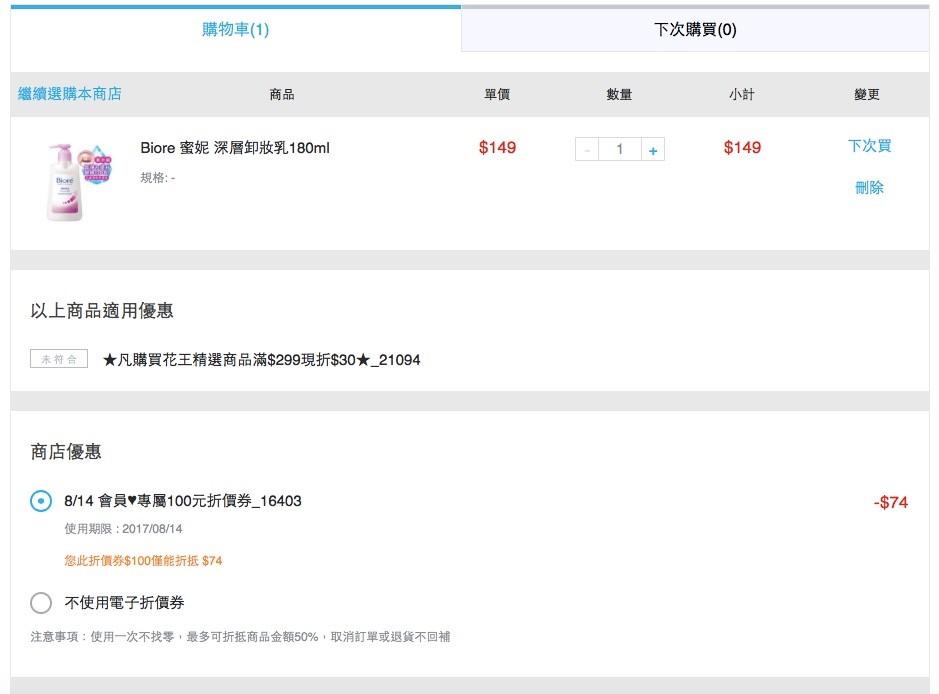Click the 以上商品適用優惠 heading
Image resolution: width=939 pixels, height=694 pixels.
point(102,311)
